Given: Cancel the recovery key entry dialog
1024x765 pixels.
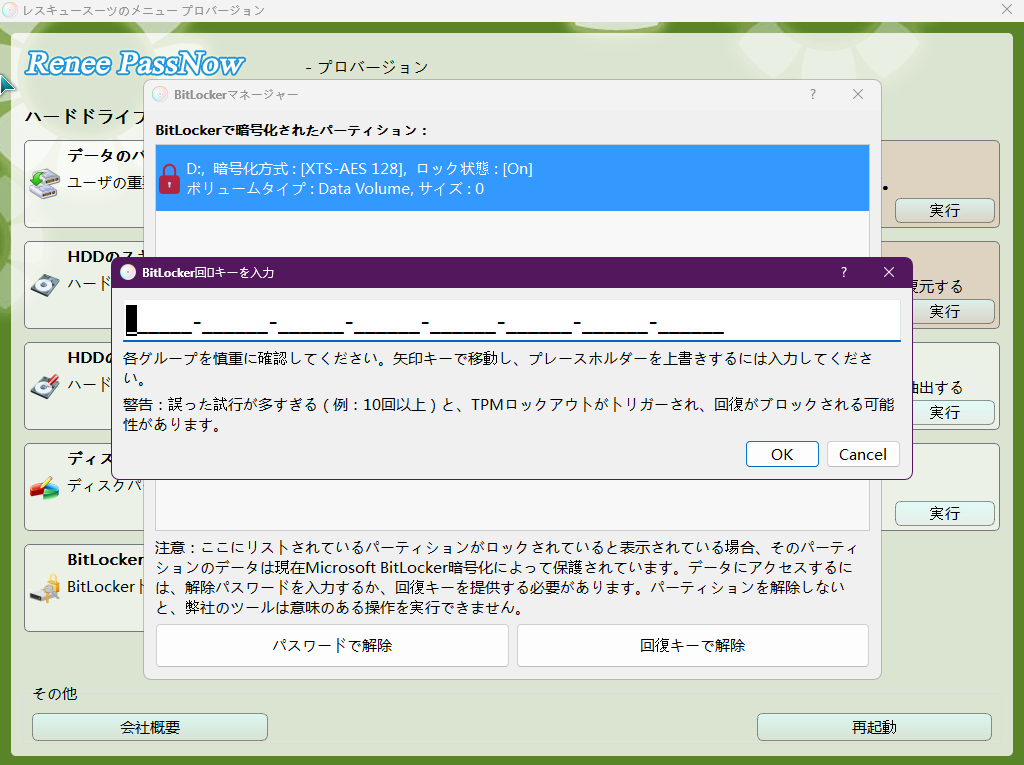Looking at the screenshot, I should click(x=862, y=453).
